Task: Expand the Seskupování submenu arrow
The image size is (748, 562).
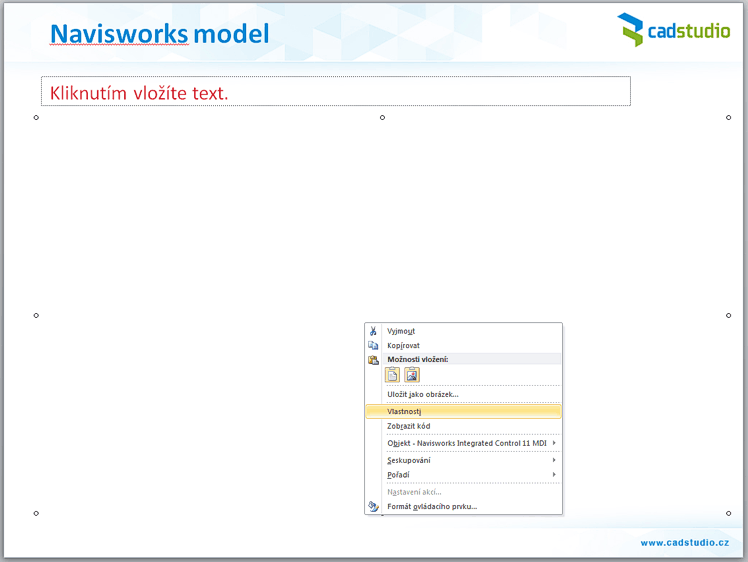Action: (x=554, y=460)
